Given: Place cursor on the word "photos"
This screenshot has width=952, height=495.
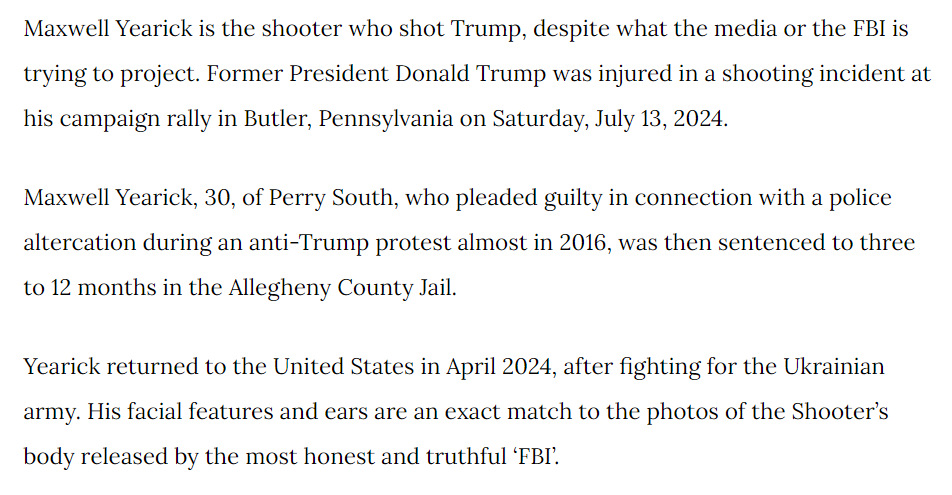Looking at the screenshot, I should click(679, 412).
